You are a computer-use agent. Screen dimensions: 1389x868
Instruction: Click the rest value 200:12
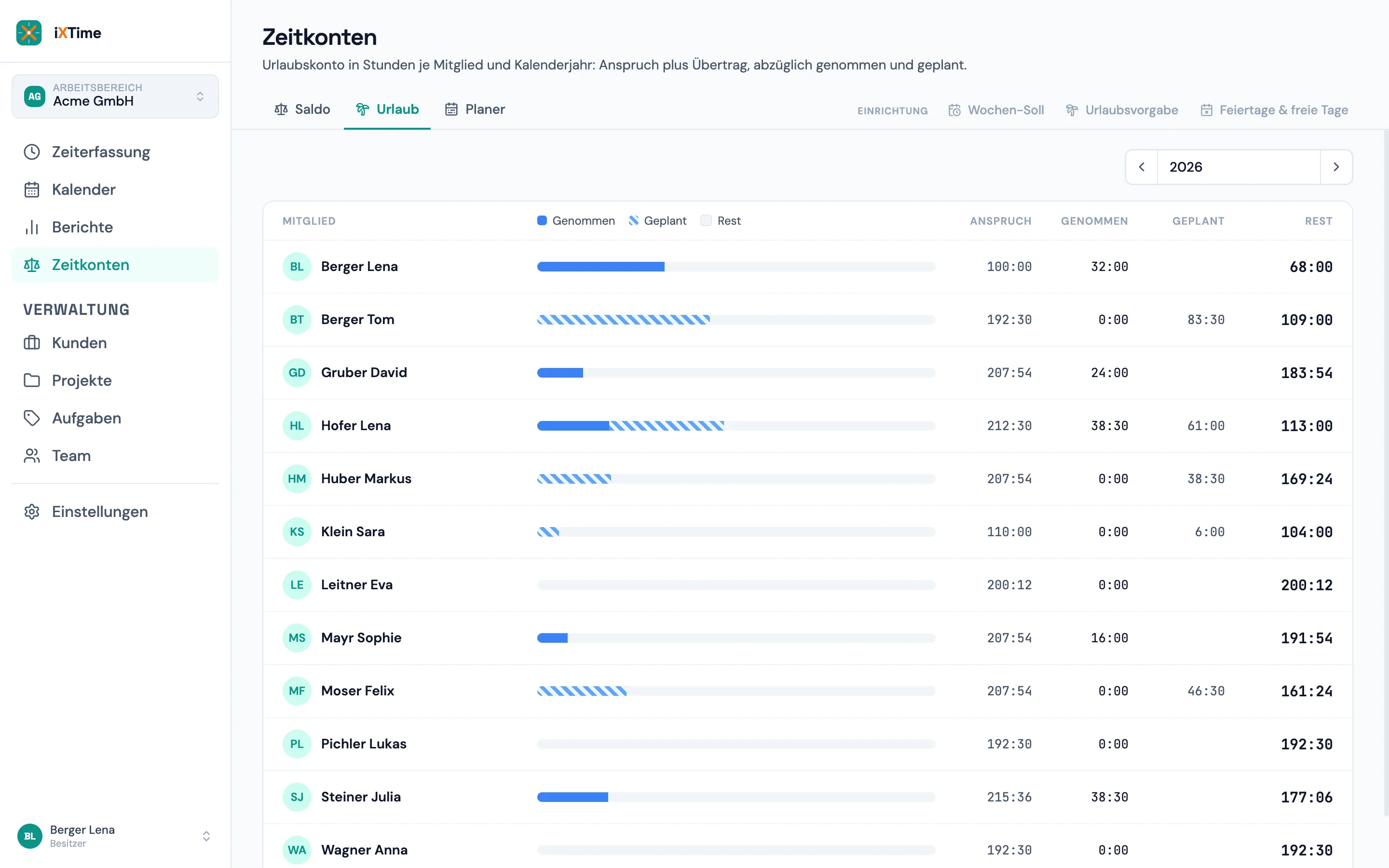coord(1307,585)
